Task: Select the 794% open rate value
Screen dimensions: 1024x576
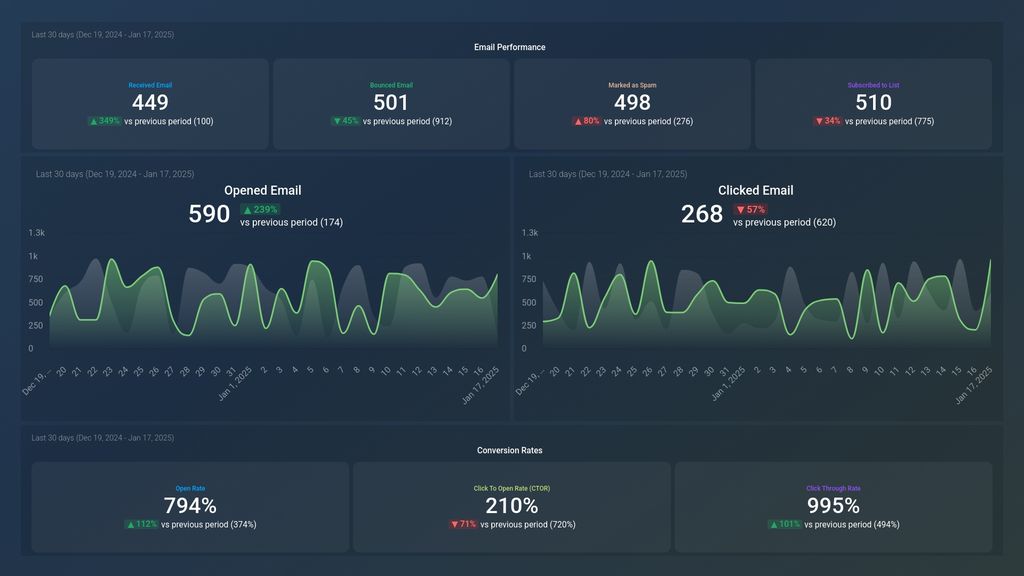Action: point(190,506)
